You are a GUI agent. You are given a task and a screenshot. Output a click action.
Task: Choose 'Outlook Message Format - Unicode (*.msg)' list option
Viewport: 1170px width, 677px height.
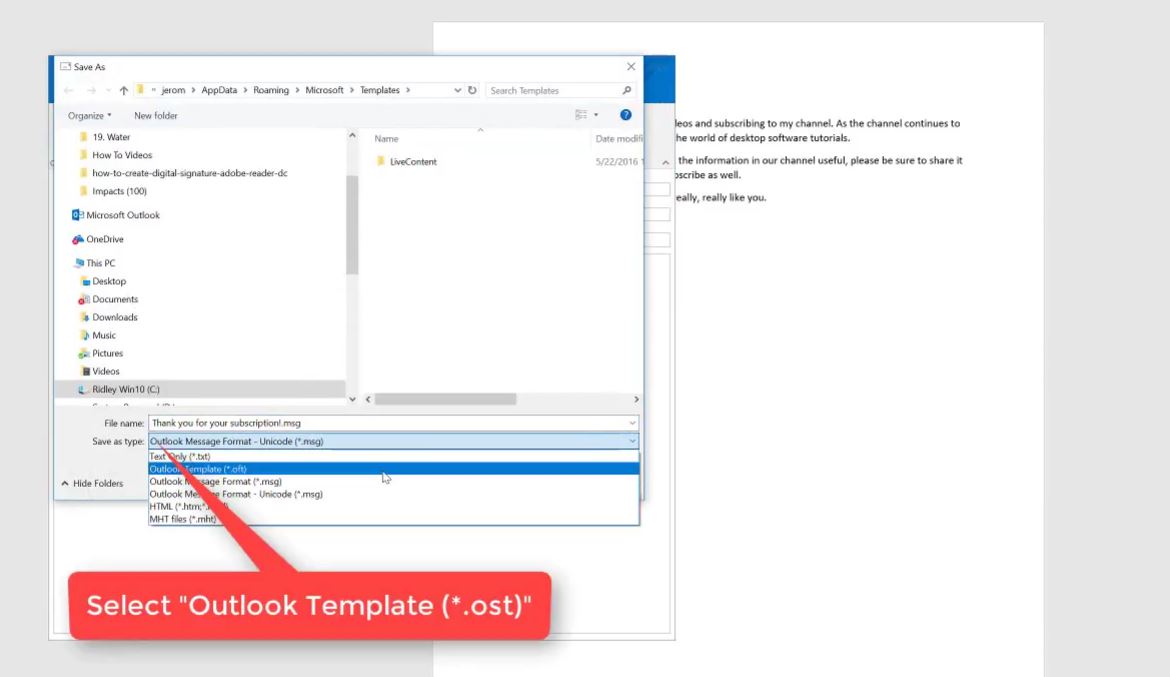pyautogui.click(x=393, y=494)
